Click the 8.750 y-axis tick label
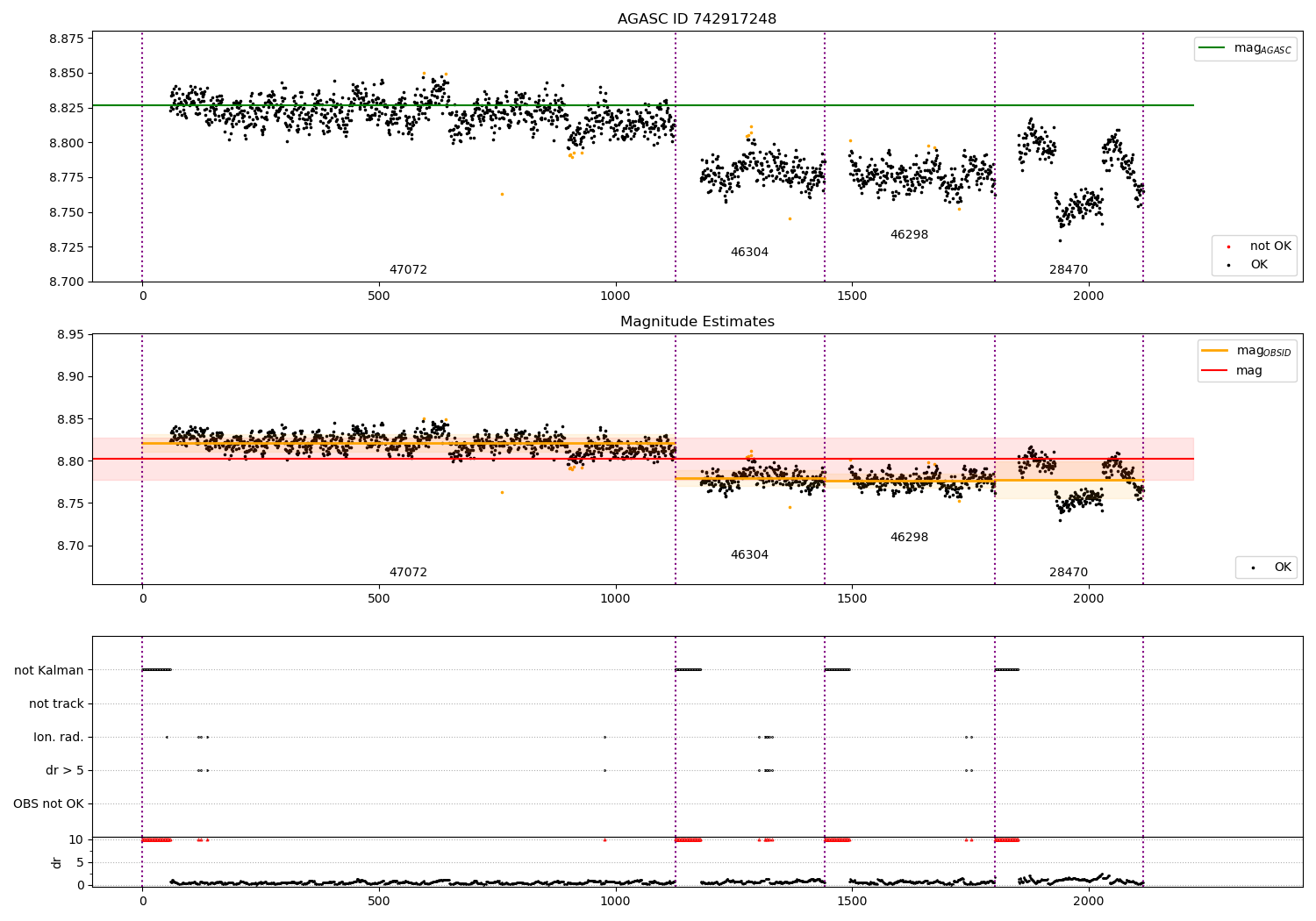1316x921 pixels. coord(67,212)
